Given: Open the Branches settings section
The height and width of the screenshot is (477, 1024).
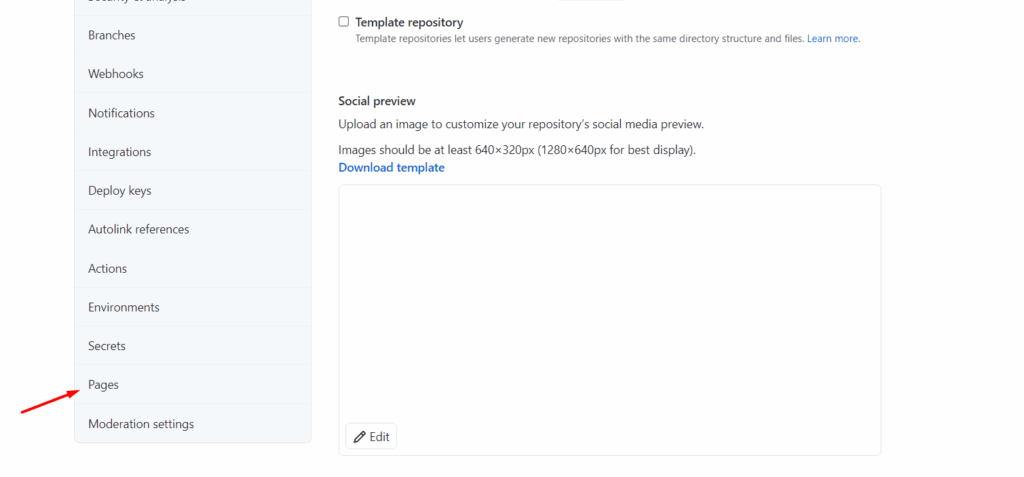Looking at the screenshot, I should pos(193,35).
